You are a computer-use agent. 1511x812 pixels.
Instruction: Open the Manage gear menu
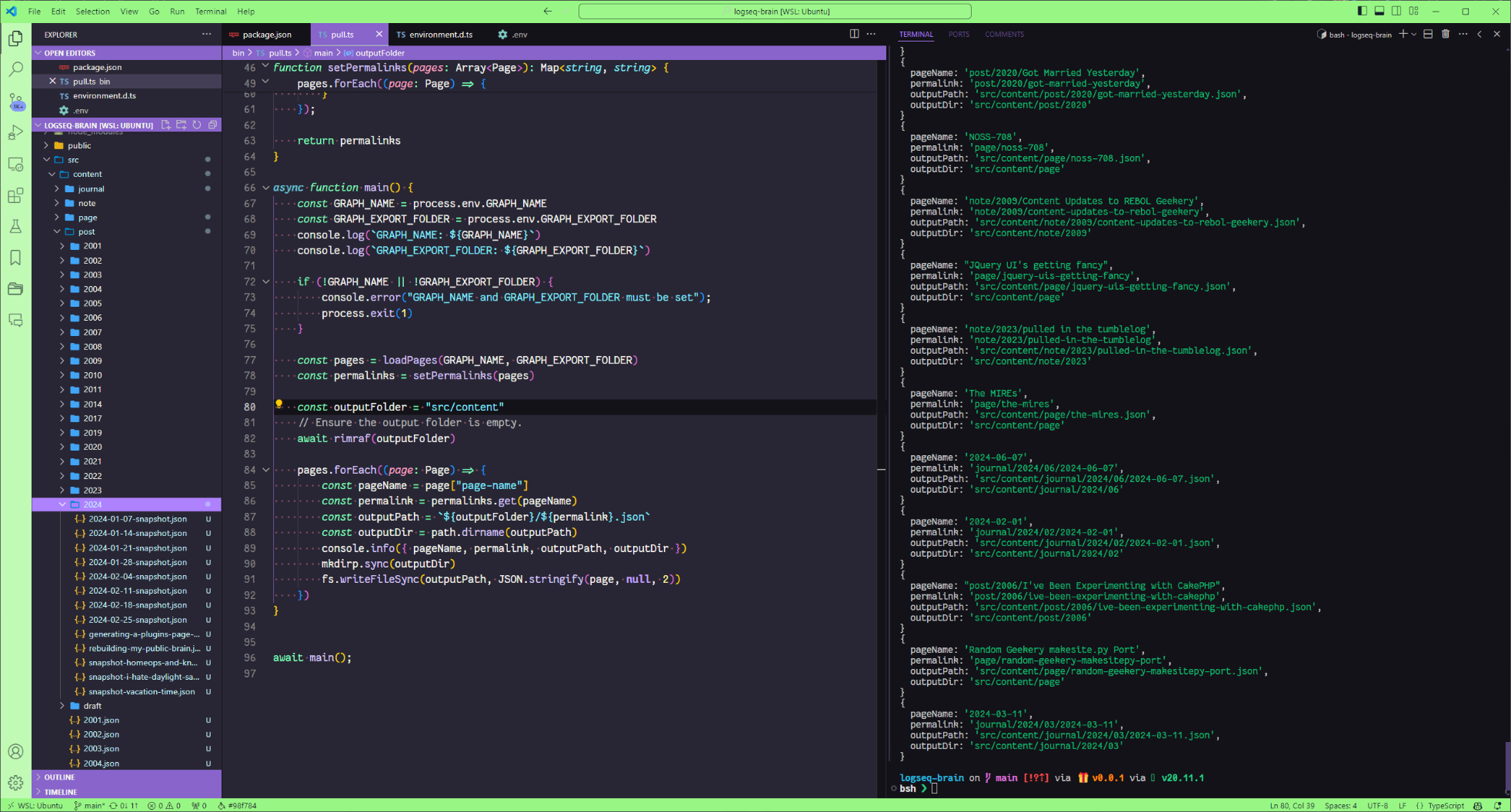pos(15,783)
